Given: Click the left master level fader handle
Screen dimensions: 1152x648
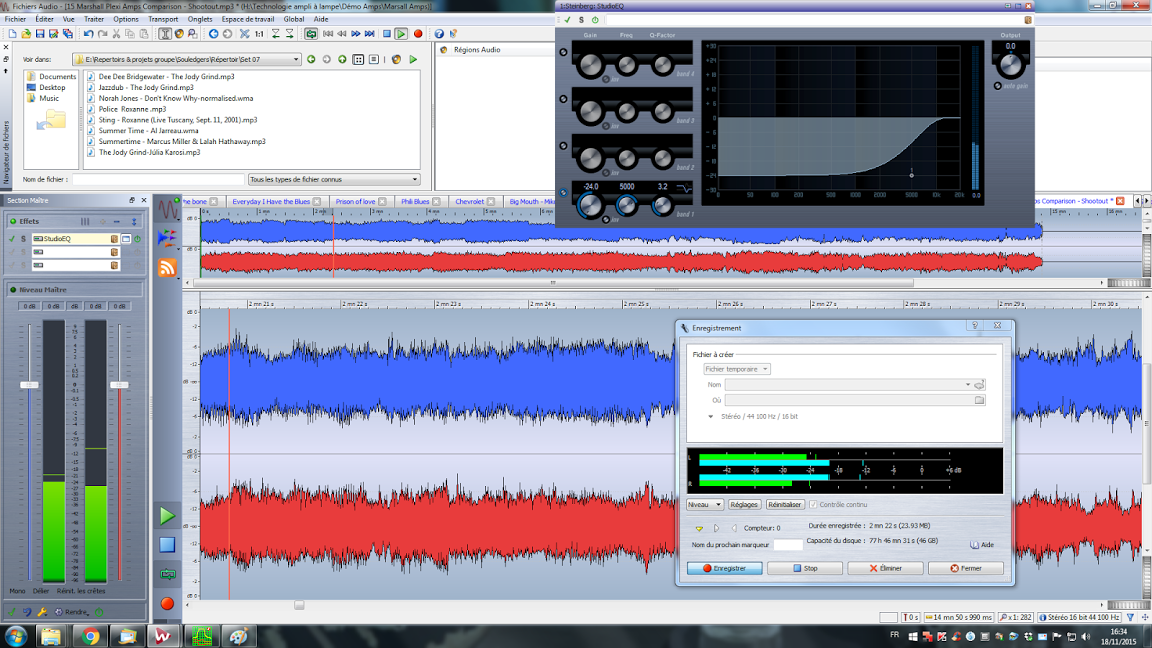Looking at the screenshot, I should 30,385.
